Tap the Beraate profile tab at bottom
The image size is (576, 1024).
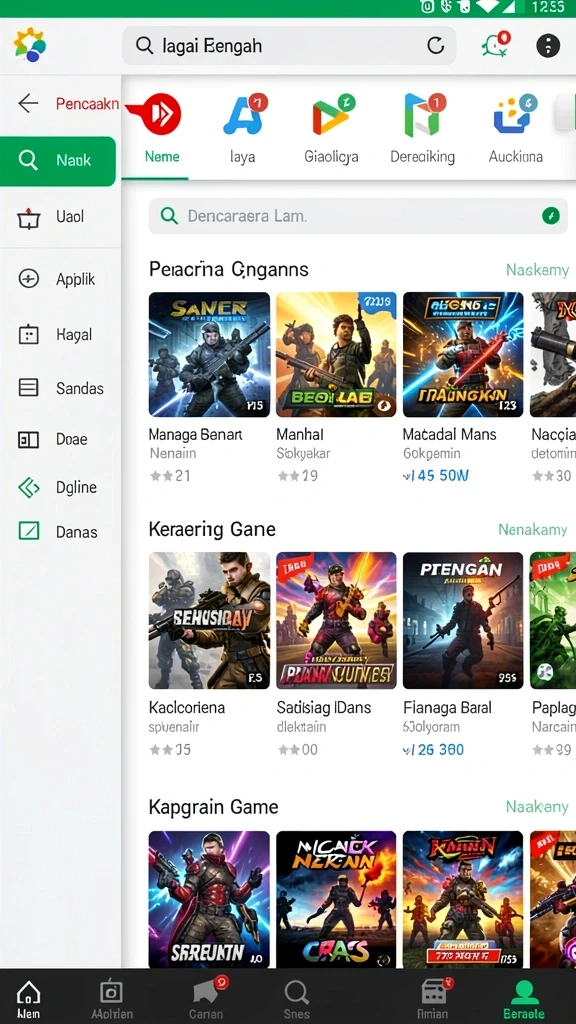click(524, 1000)
